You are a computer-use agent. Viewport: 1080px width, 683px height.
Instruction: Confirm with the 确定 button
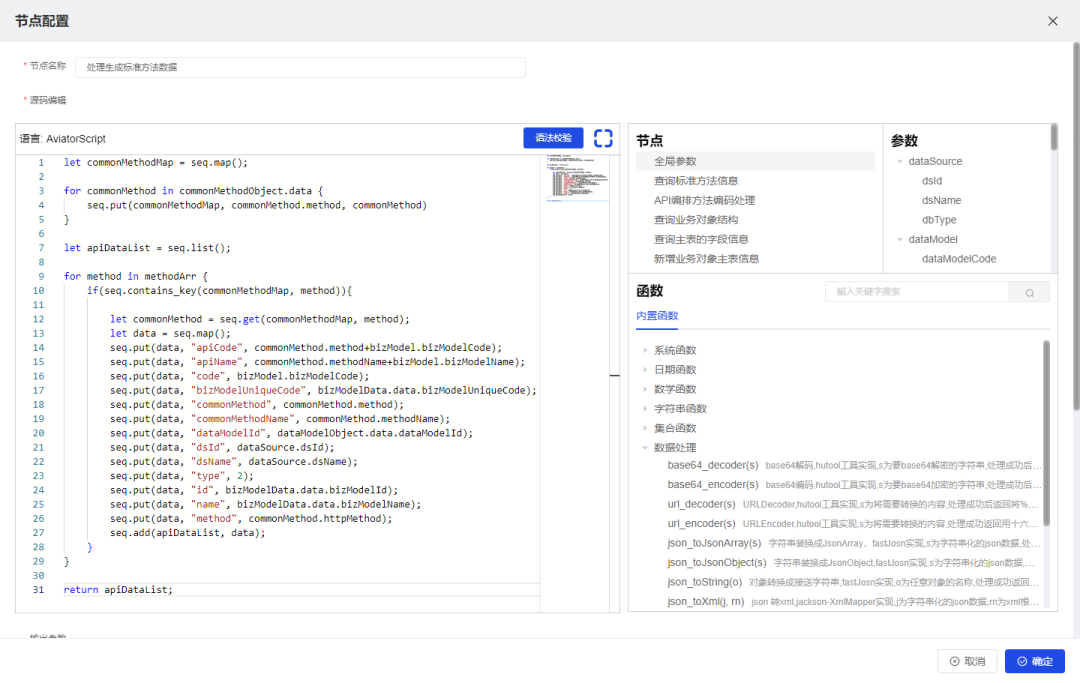(x=1035, y=662)
